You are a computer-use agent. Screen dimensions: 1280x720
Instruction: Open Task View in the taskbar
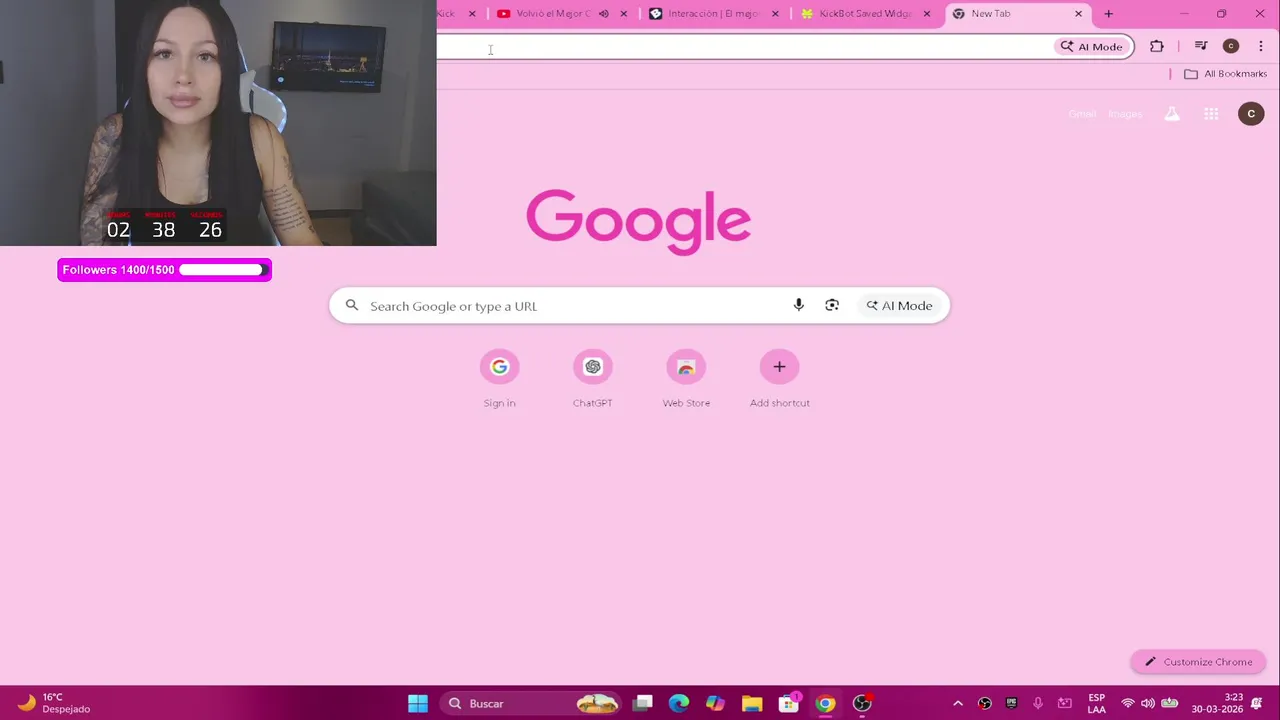click(643, 704)
